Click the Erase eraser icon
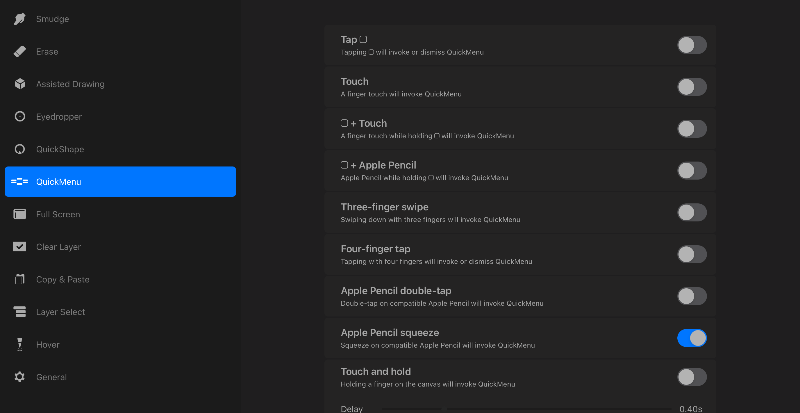This screenshot has width=800, height=413. pyautogui.click(x=19, y=52)
